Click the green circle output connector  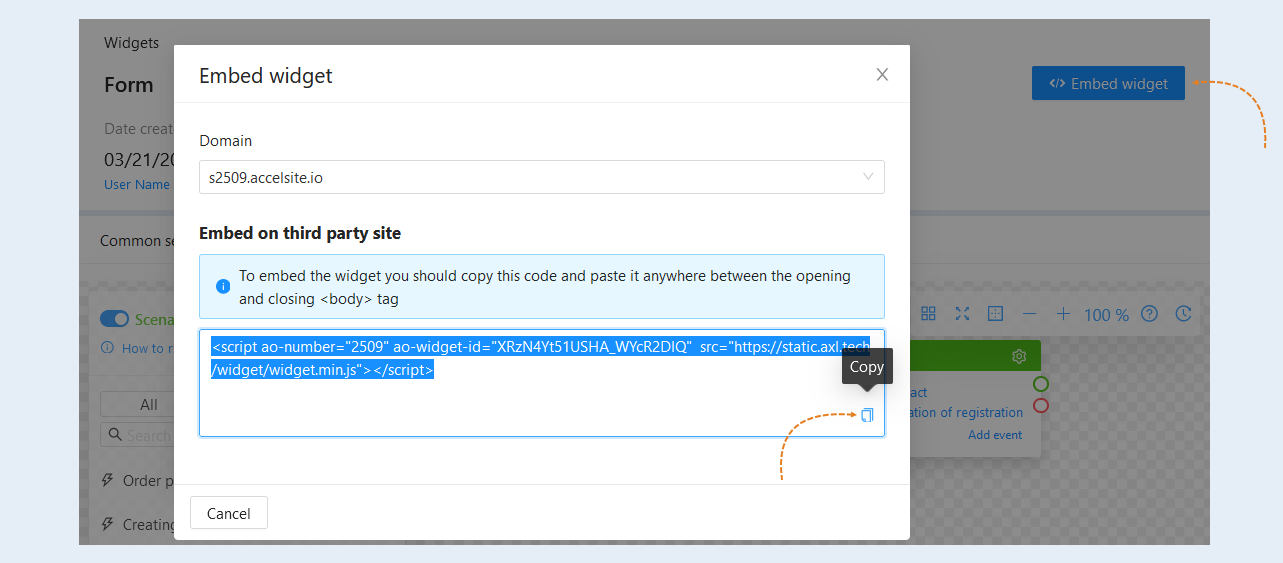tap(1041, 384)
